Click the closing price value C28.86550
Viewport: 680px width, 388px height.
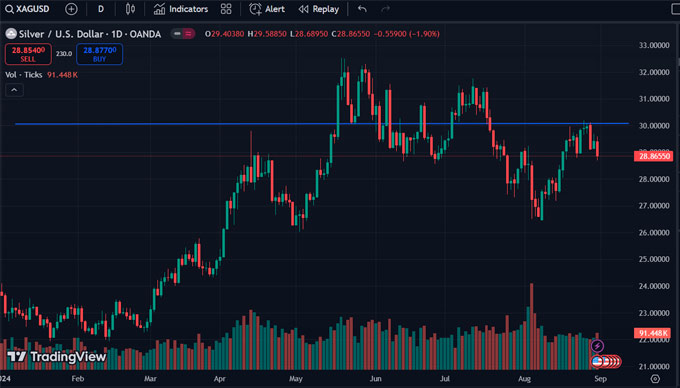(351, 34)
